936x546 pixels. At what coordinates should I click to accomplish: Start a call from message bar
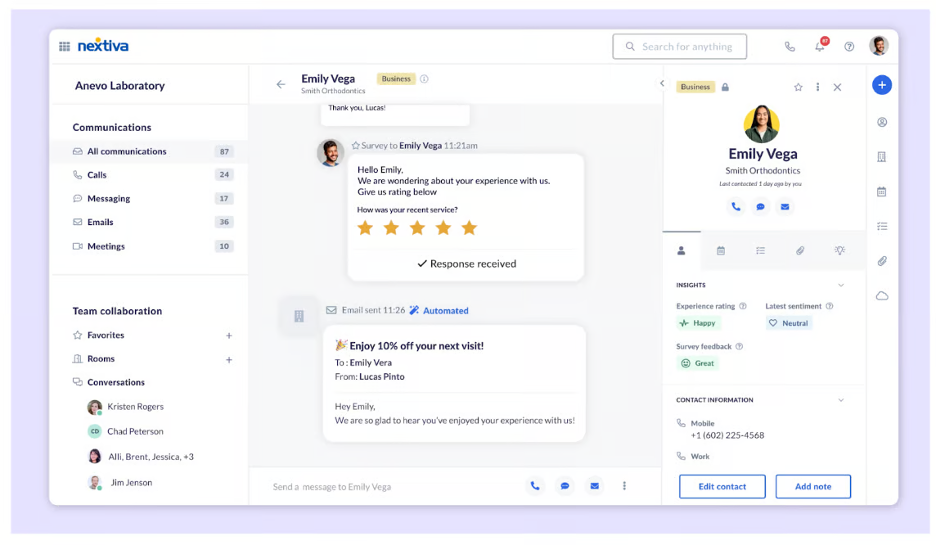click(x=535, y=486)
